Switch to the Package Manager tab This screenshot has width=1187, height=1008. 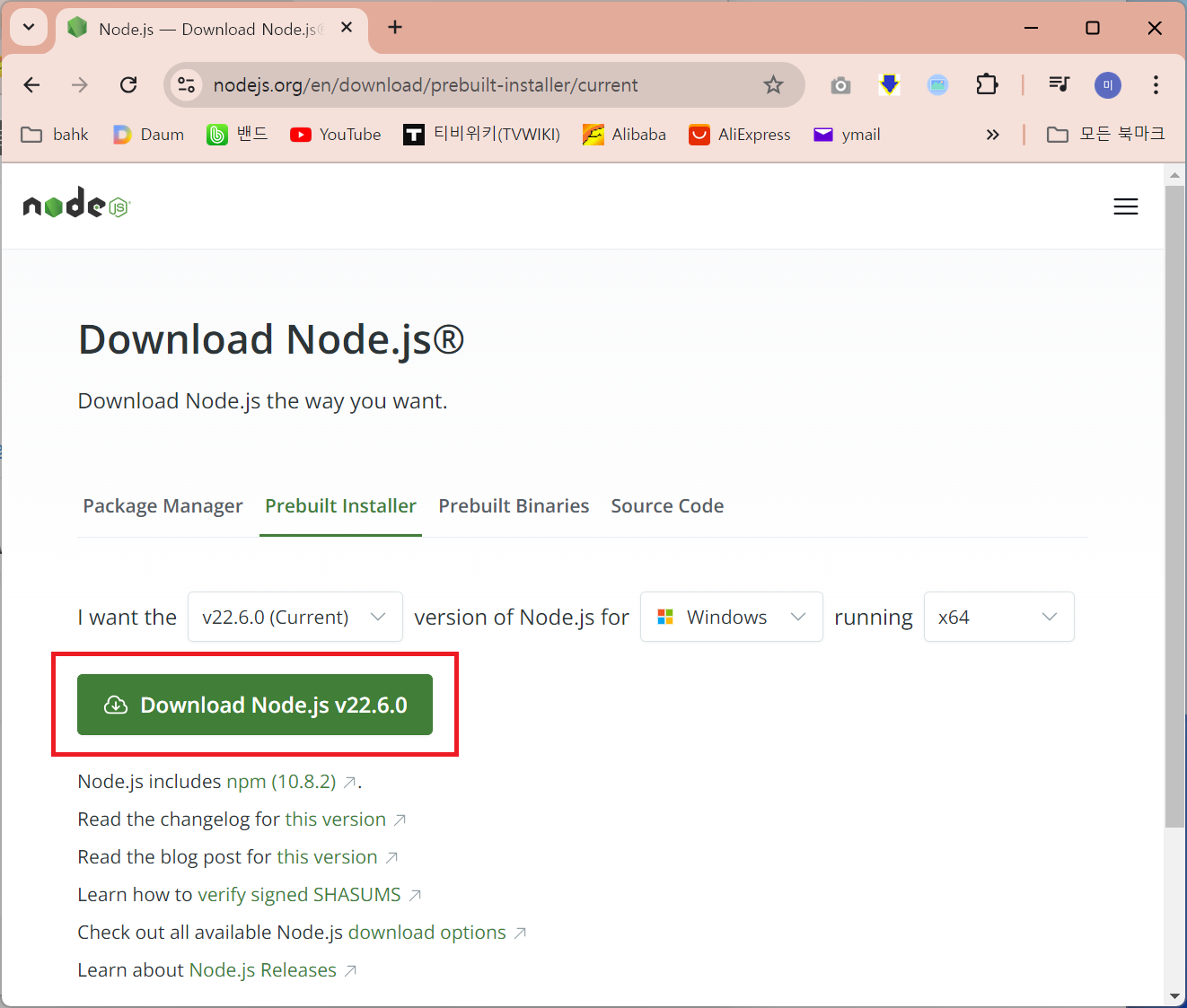[x=163, y=506]
